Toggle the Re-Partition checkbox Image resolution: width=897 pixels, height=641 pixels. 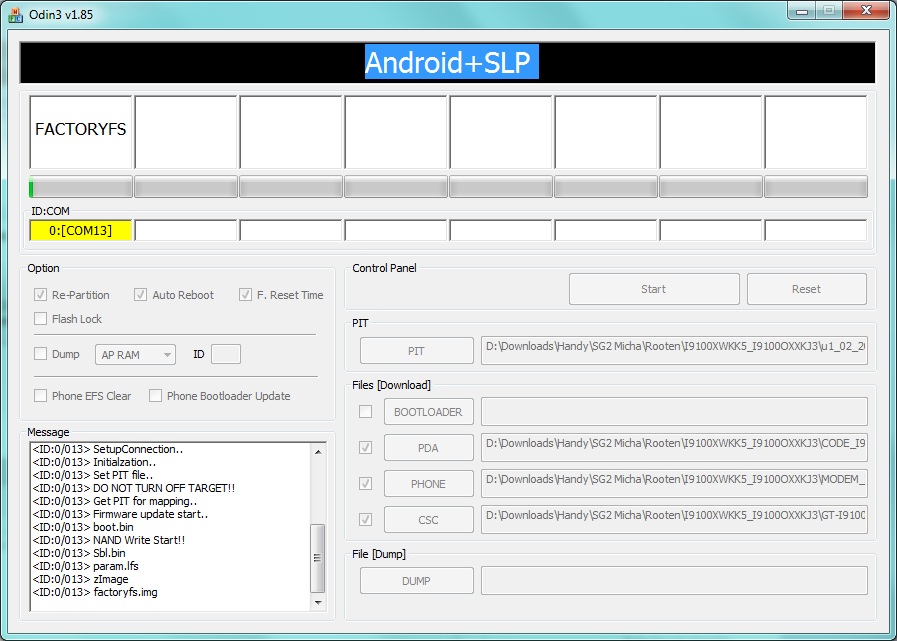click(40, 295)
